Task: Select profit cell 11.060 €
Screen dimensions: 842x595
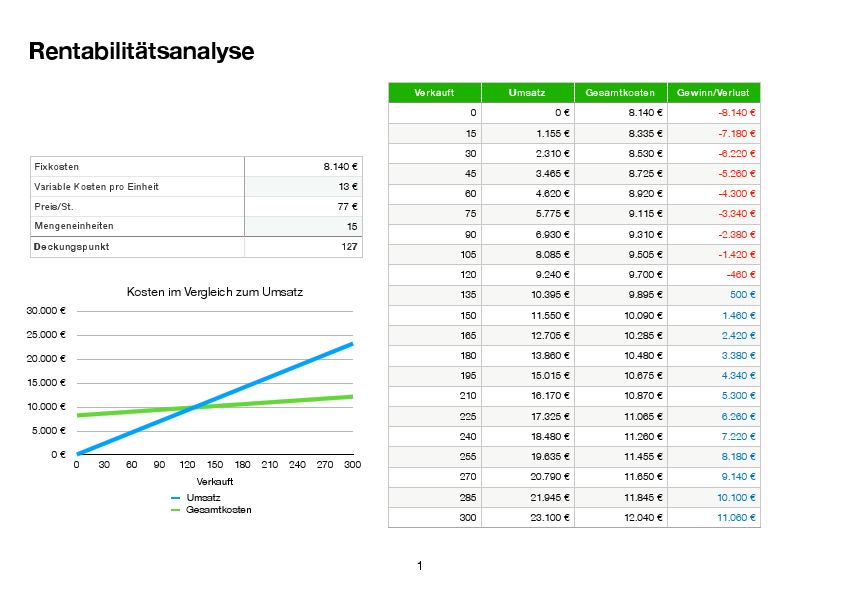Action: tap(714, 518)
